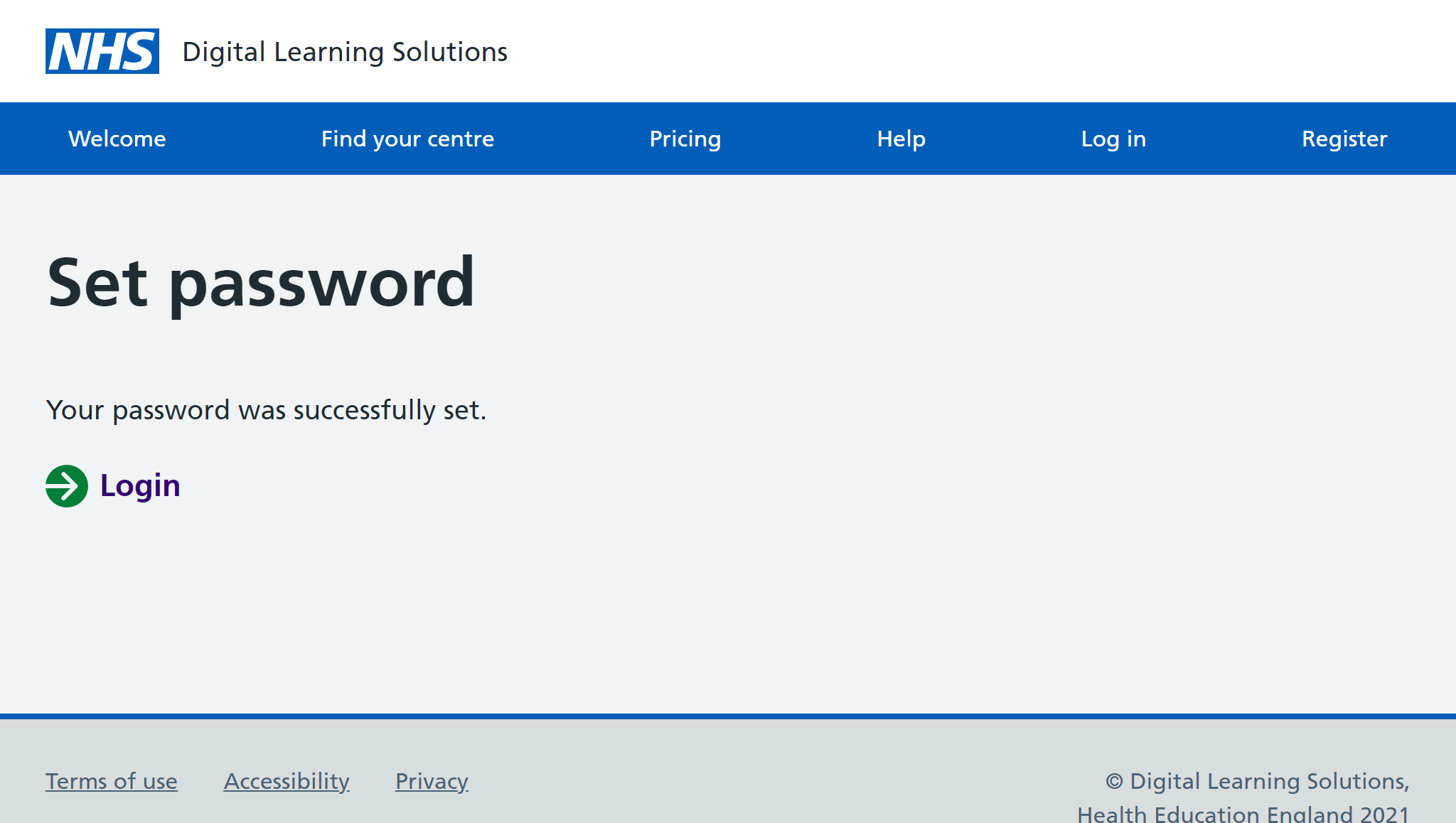Screen dimensions: 1456x823
Task: Click Health Education England 2021 footer text
Action: pos(1243,814)
